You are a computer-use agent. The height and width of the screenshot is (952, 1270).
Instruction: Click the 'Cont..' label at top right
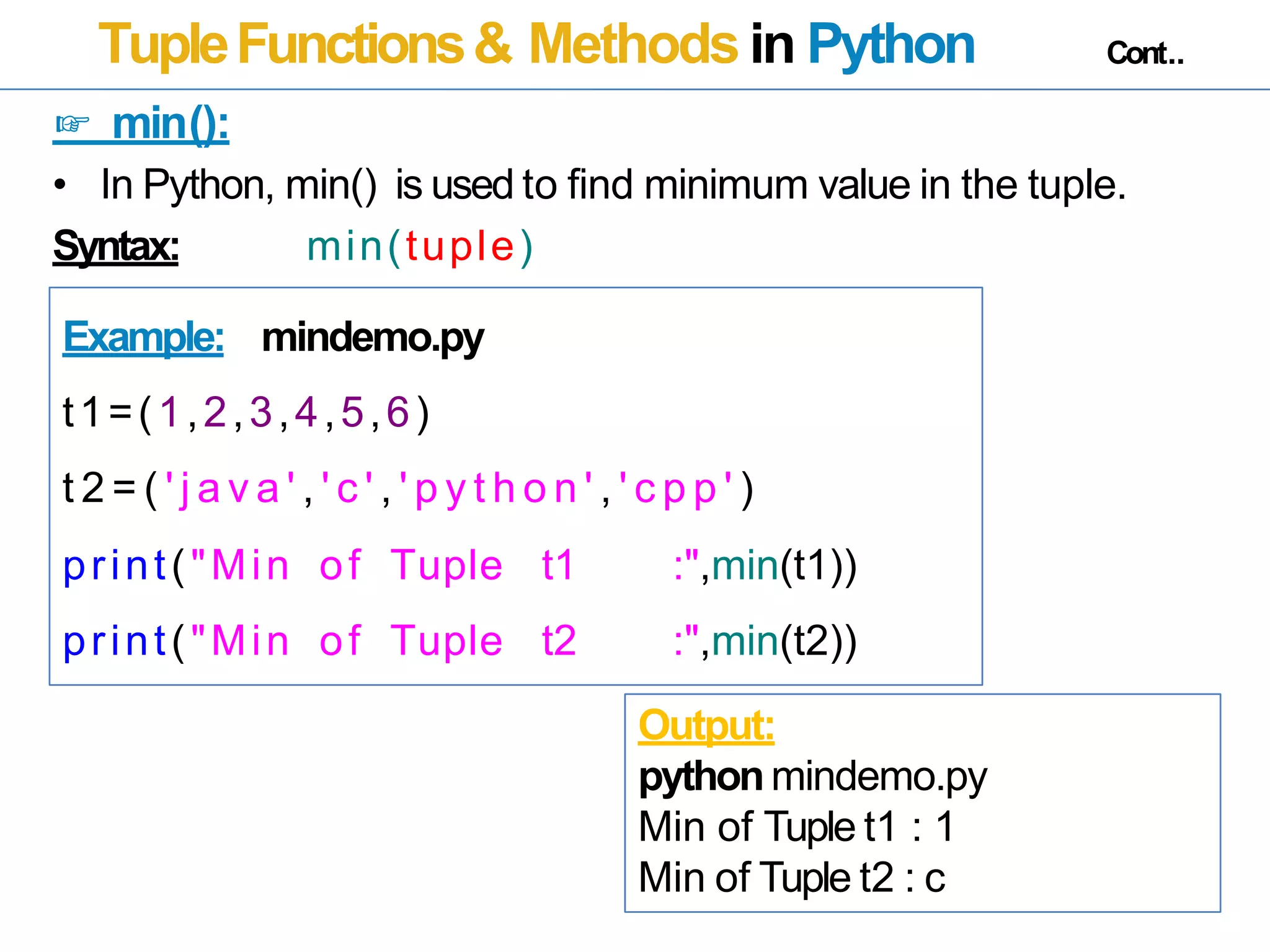pyautogui.click(x=1145, y=53)
